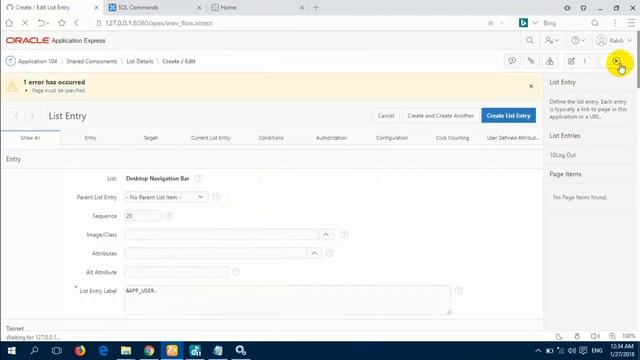Select the Current List Entry tab
This screenshot has width=640, height=360.
211,138
